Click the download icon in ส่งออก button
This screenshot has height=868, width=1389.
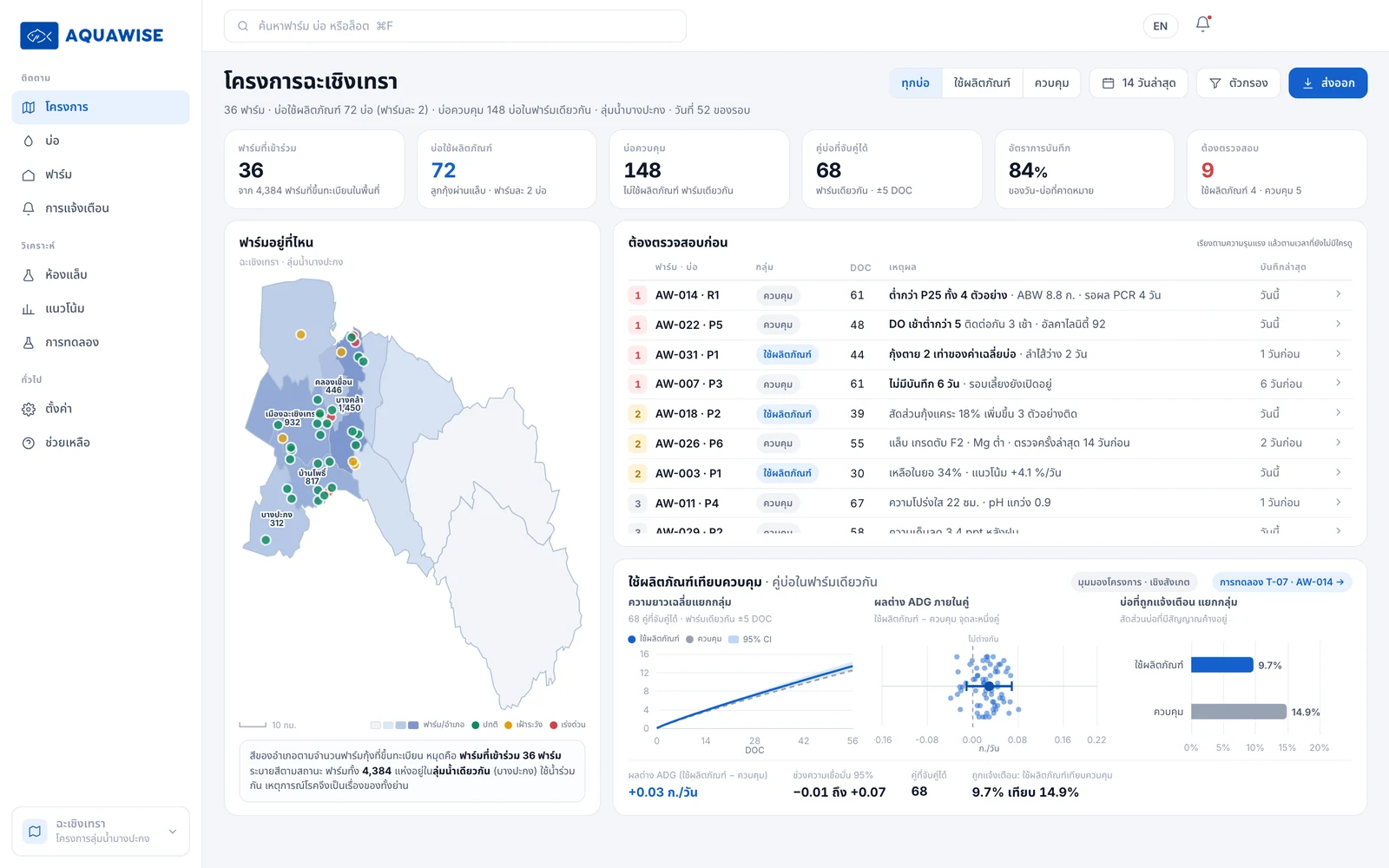1307,83
